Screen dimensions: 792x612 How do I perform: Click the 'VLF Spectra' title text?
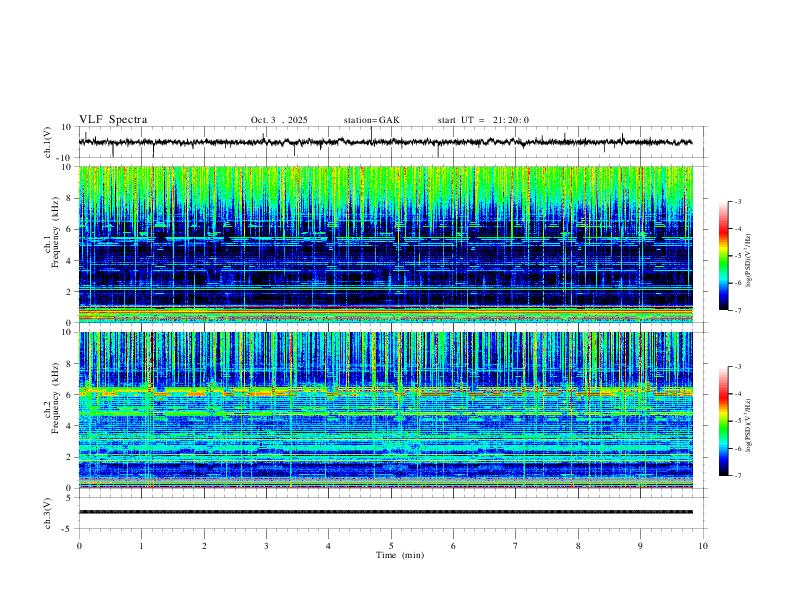[x=113, y=120]
